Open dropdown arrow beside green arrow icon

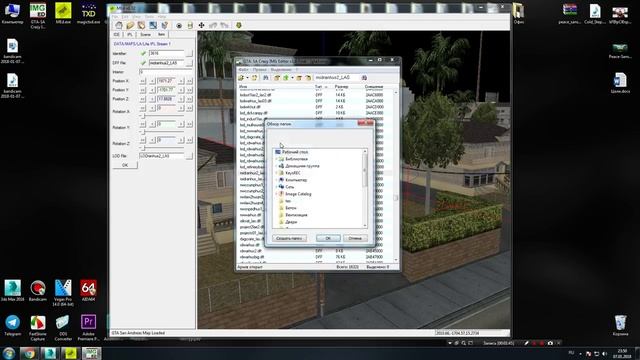[292, 78]
